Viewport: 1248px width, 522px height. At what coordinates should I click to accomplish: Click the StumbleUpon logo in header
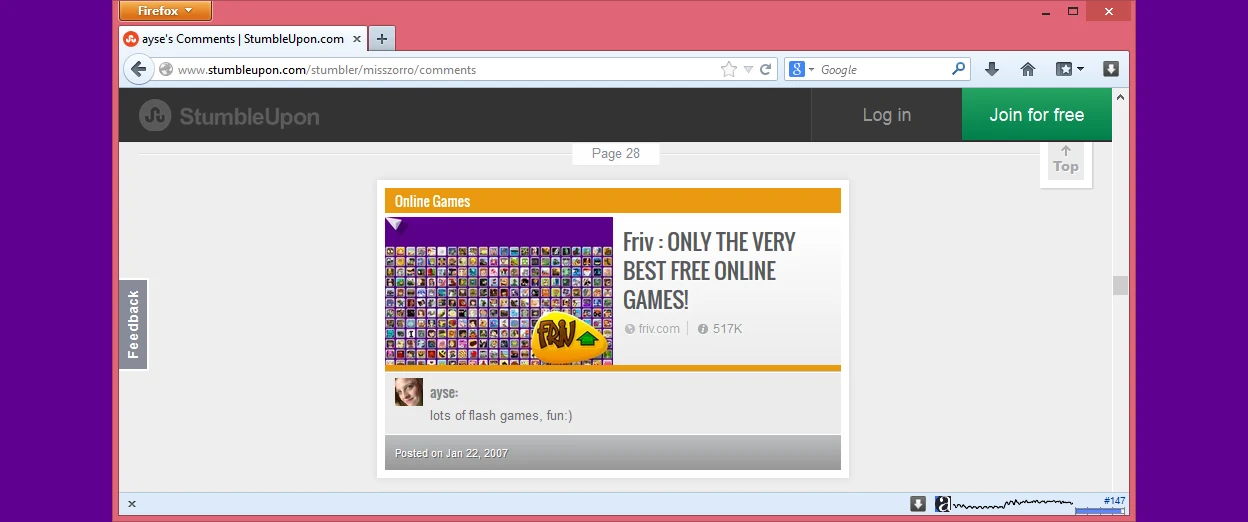(x=229, y=116)
